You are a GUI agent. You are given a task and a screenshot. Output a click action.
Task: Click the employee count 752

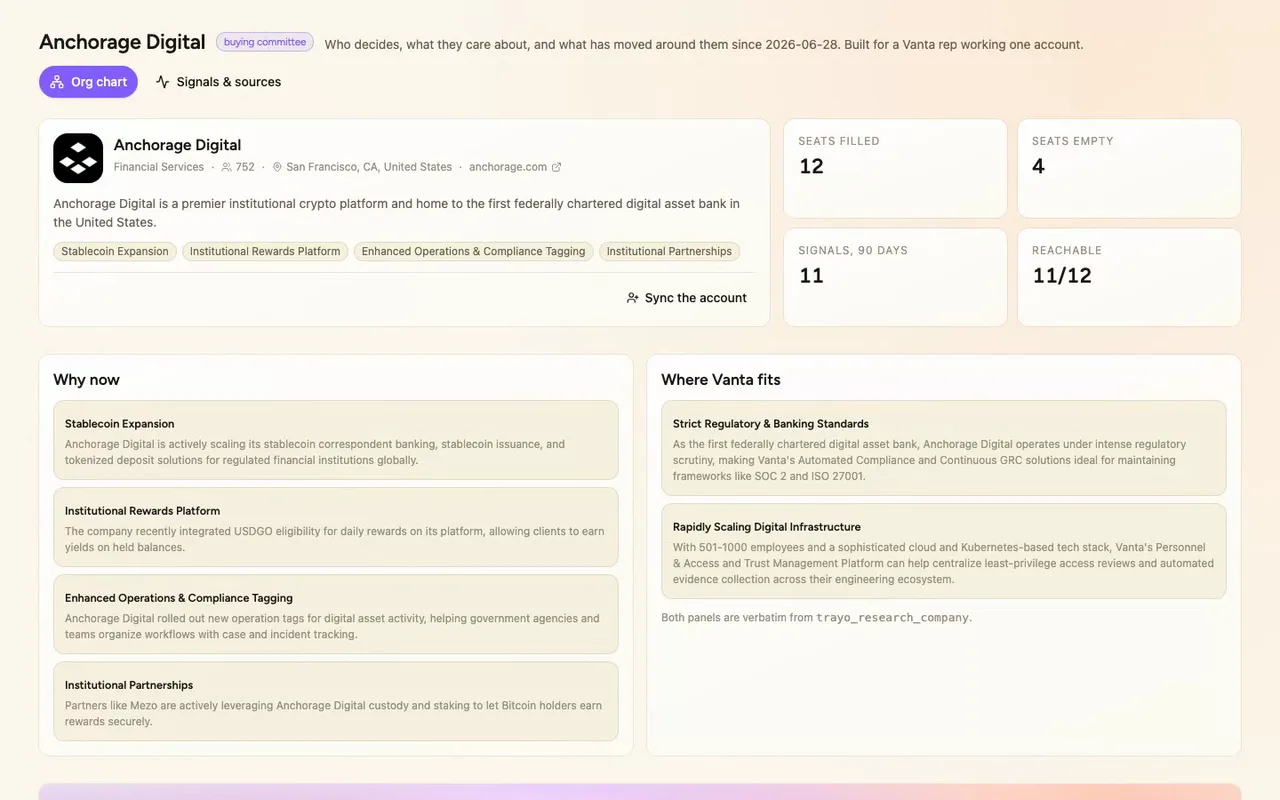[245, 167]
